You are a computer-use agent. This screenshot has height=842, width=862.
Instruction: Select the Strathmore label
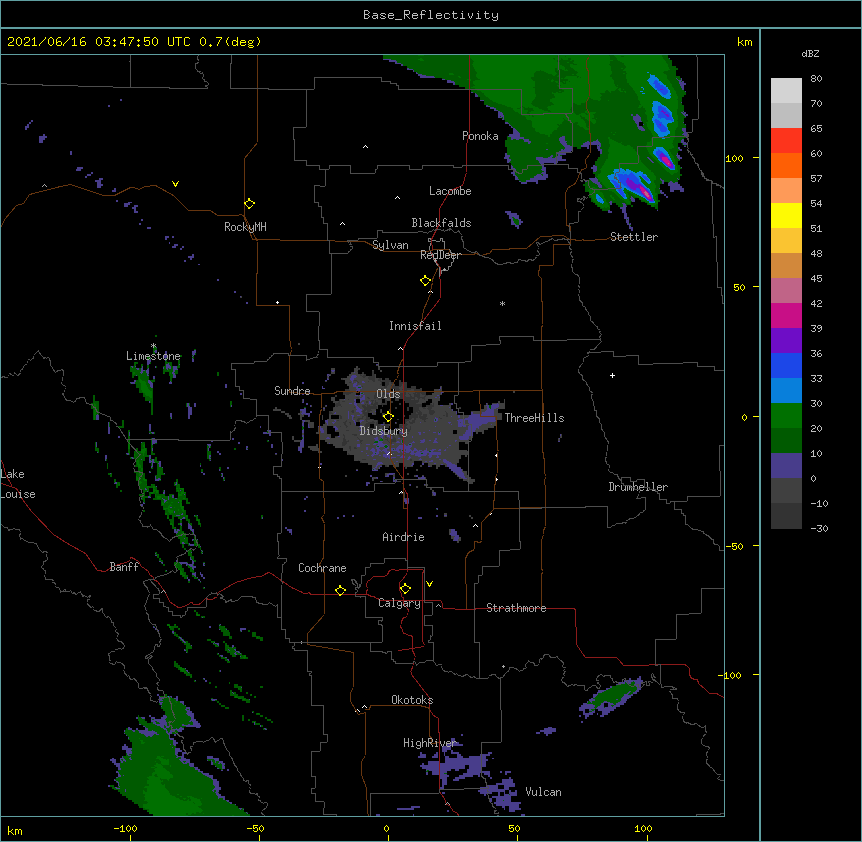coord(516,608)
